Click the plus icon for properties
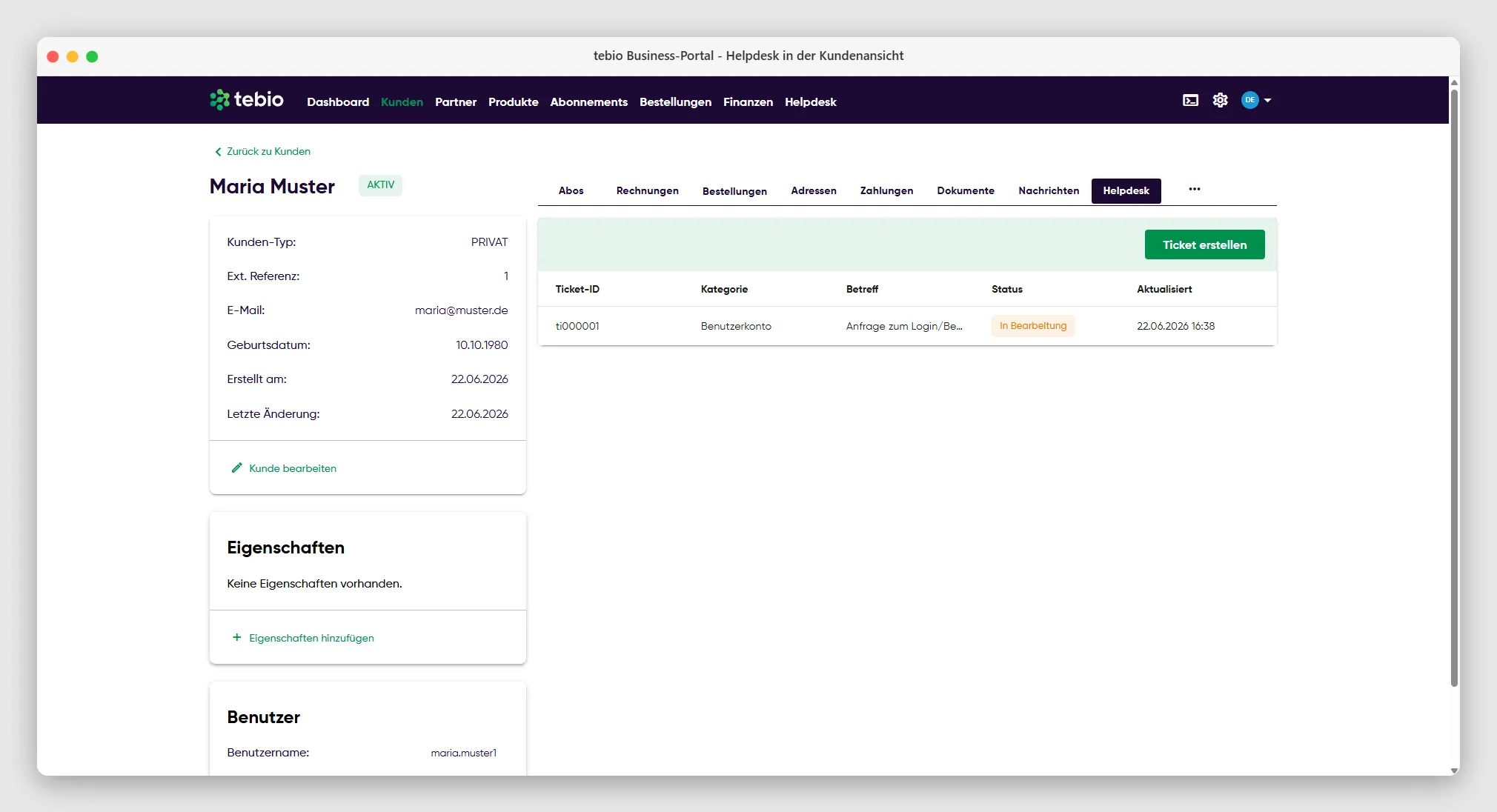Viewport: 1497px width, 812px height. tap(236, 637)
